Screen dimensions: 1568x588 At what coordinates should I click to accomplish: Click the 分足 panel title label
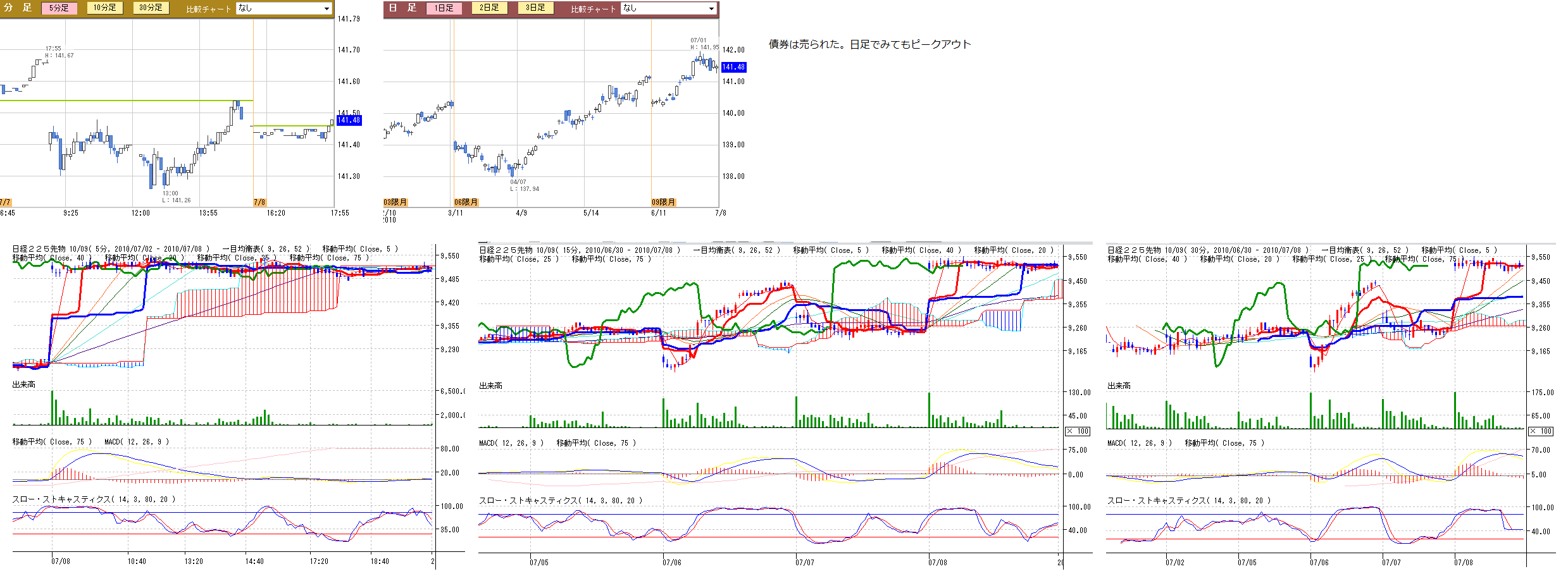[x=18, y=8]
